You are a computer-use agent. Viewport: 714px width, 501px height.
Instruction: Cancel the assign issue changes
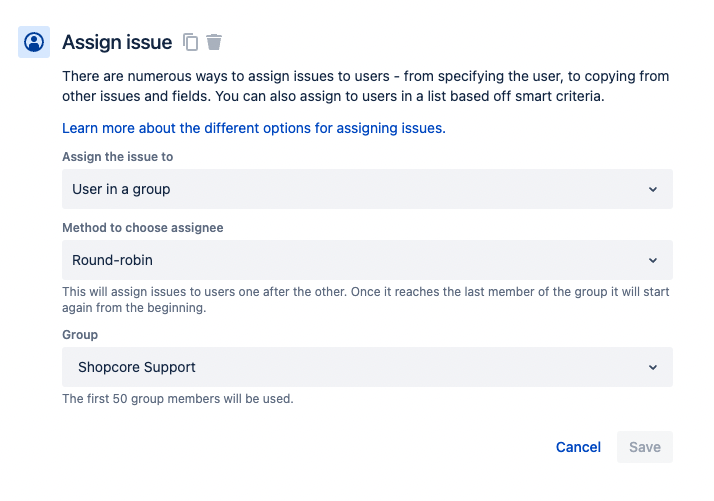[x=578, y=447]
